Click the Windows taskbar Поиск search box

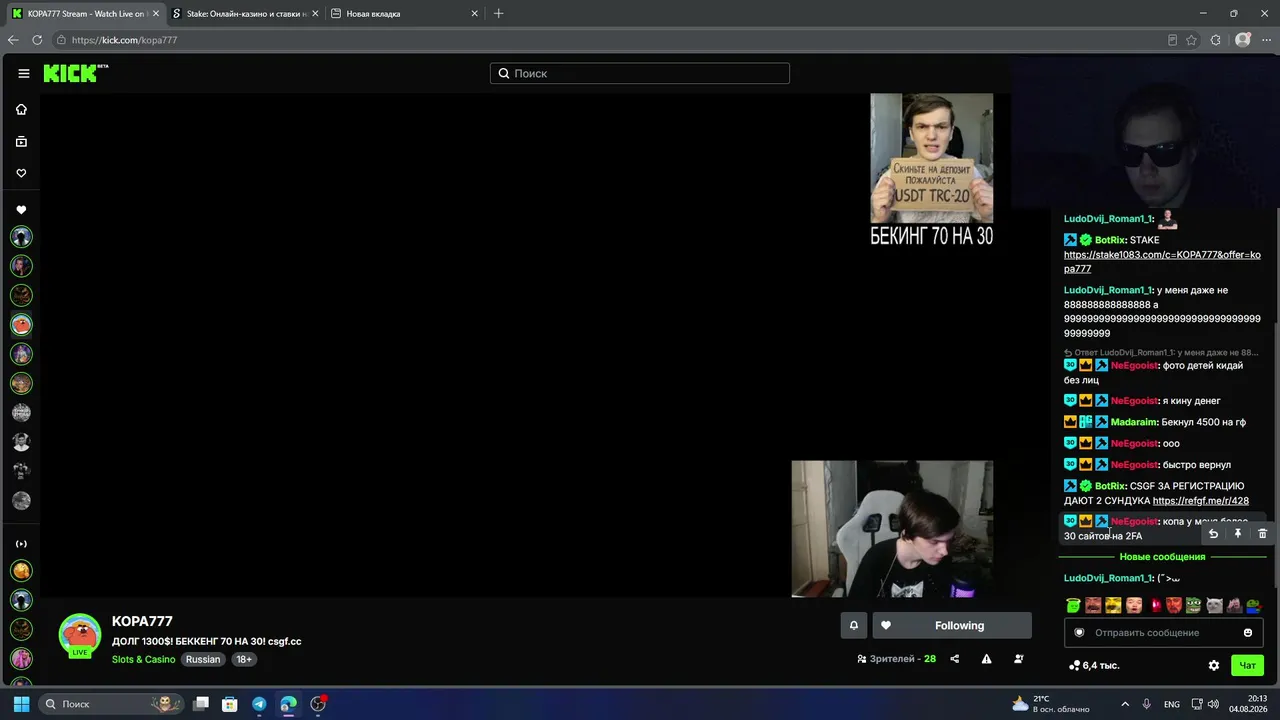pyautogui.click(x=112, y=704)
